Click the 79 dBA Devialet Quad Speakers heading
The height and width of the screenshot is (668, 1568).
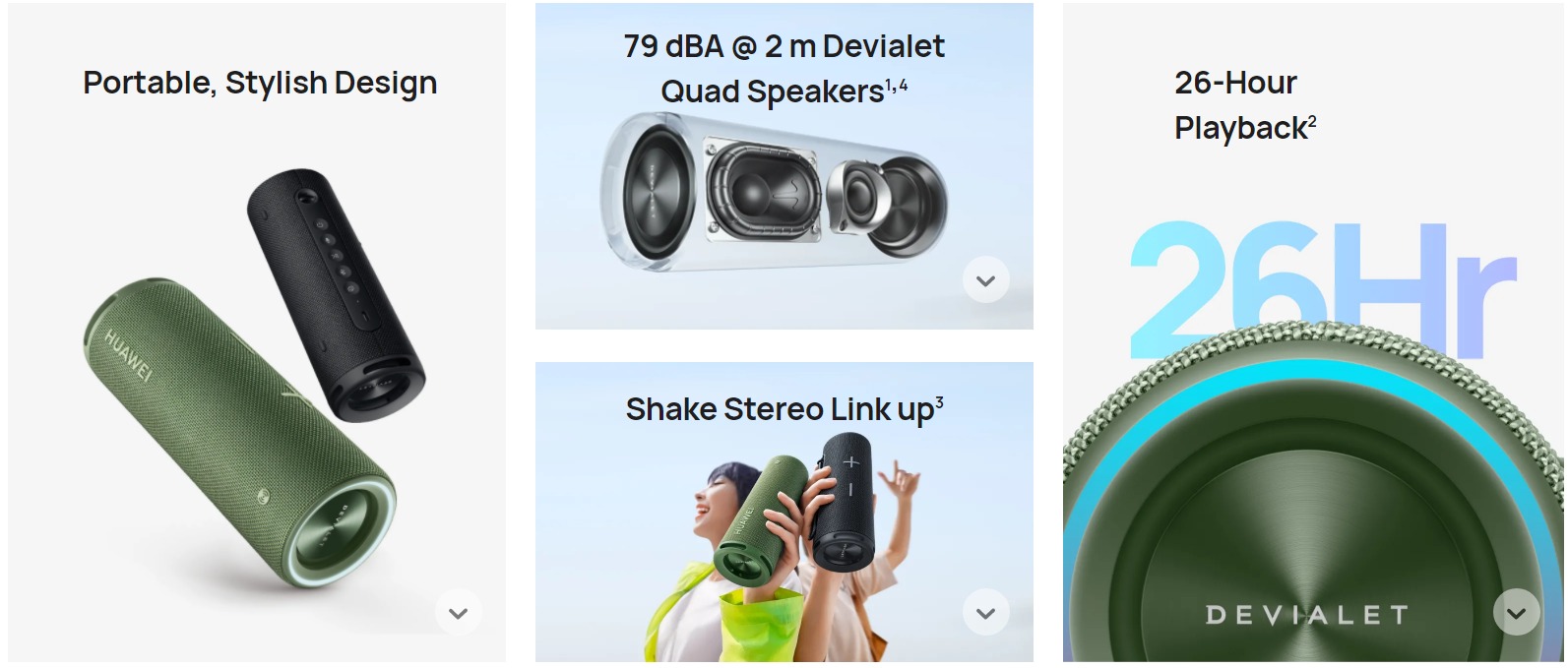tap(784, 69)
